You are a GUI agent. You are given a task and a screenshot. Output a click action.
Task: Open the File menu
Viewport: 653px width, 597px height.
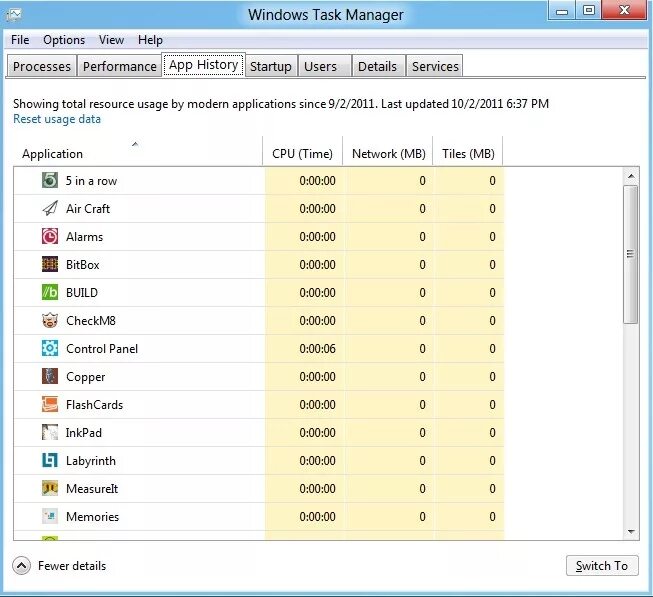coord(20,40)
